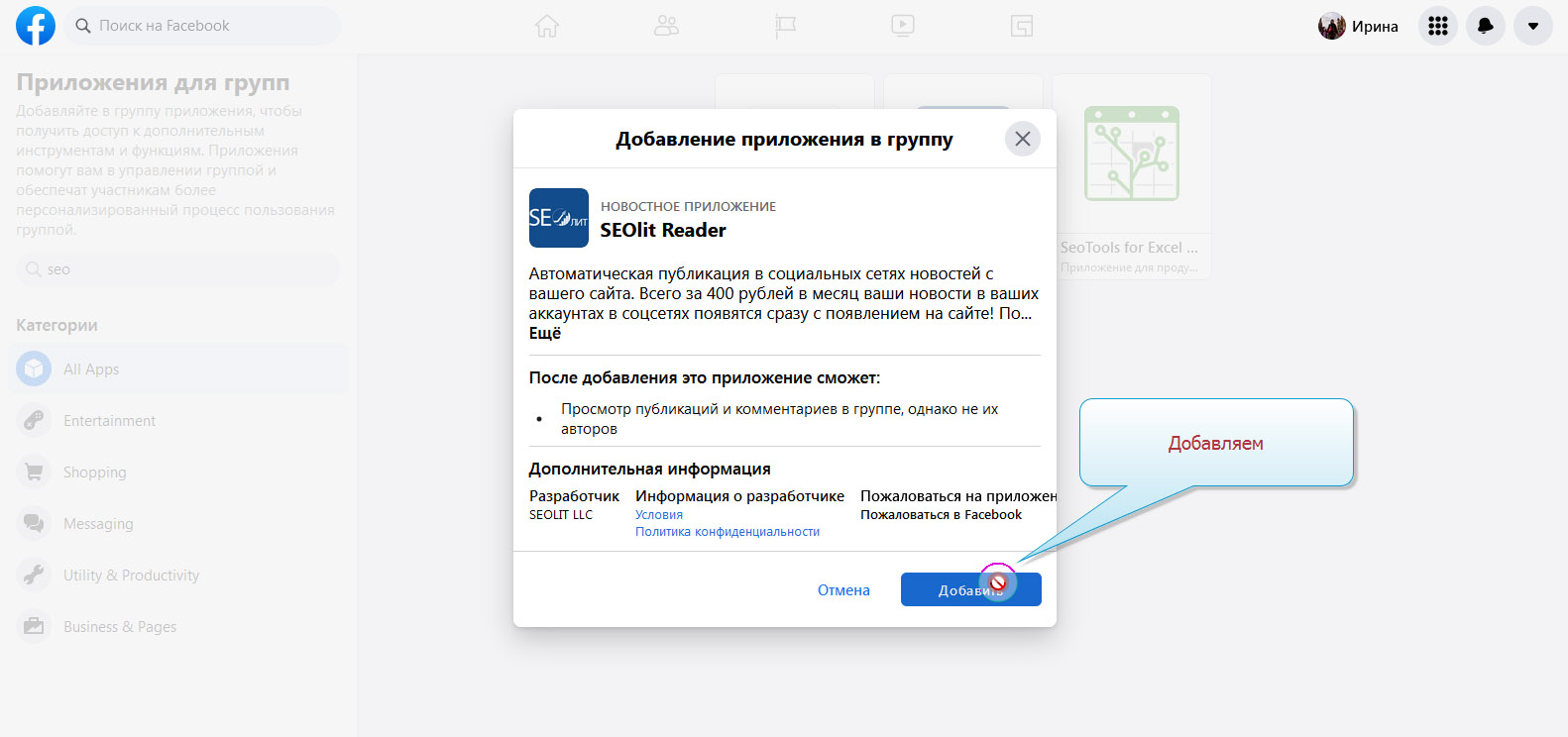Select the All Apps category
This screenshot has height=737, width=1568.
91,369
